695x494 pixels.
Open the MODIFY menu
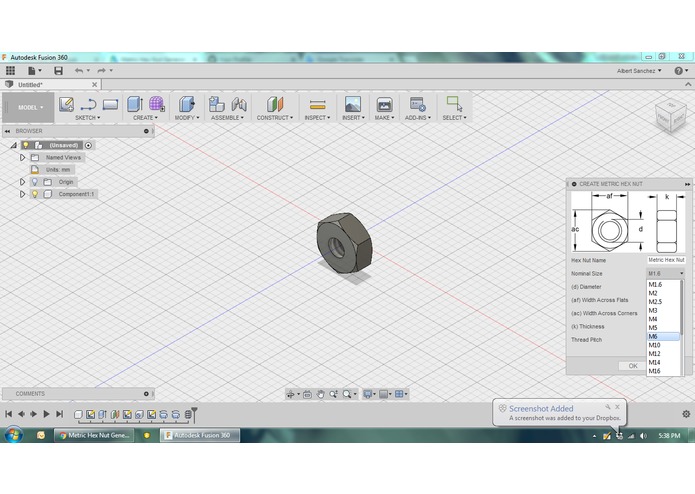[187, 118]
